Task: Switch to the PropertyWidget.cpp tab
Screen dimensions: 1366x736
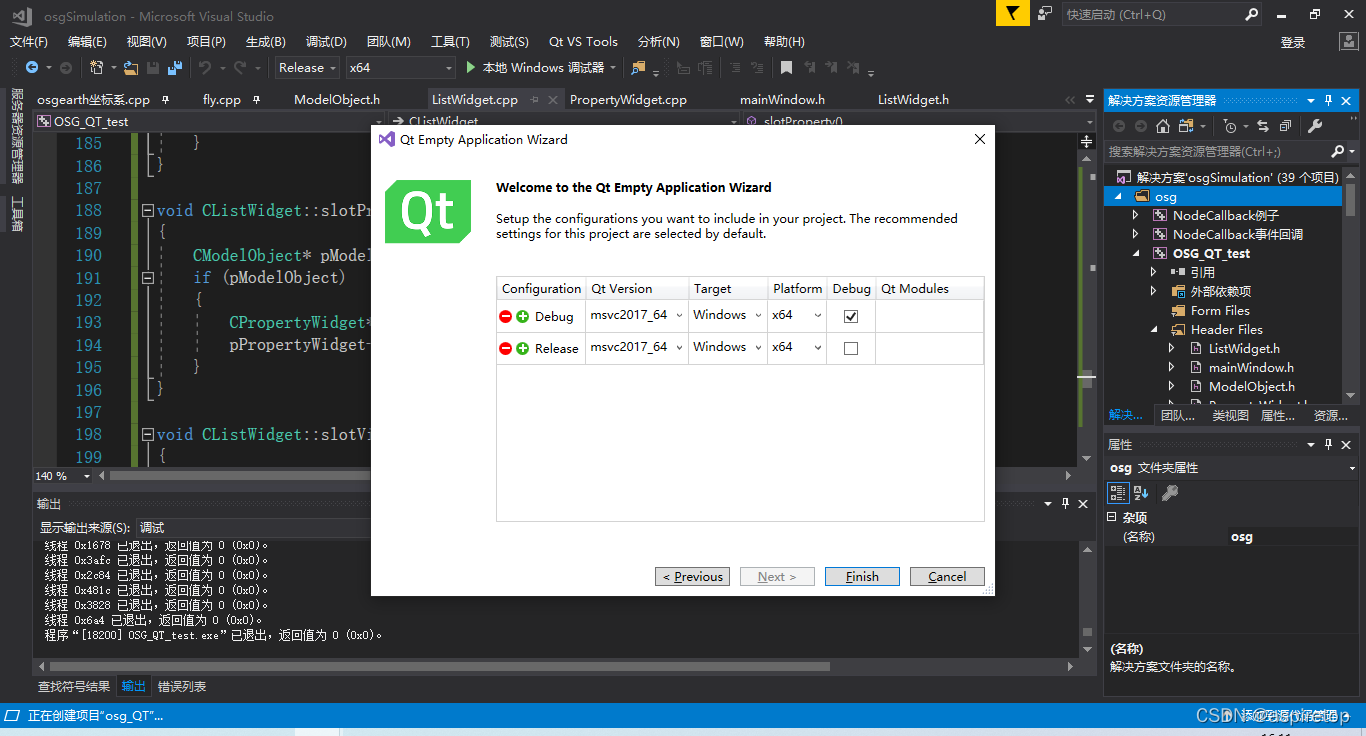Action: (628, 100)
